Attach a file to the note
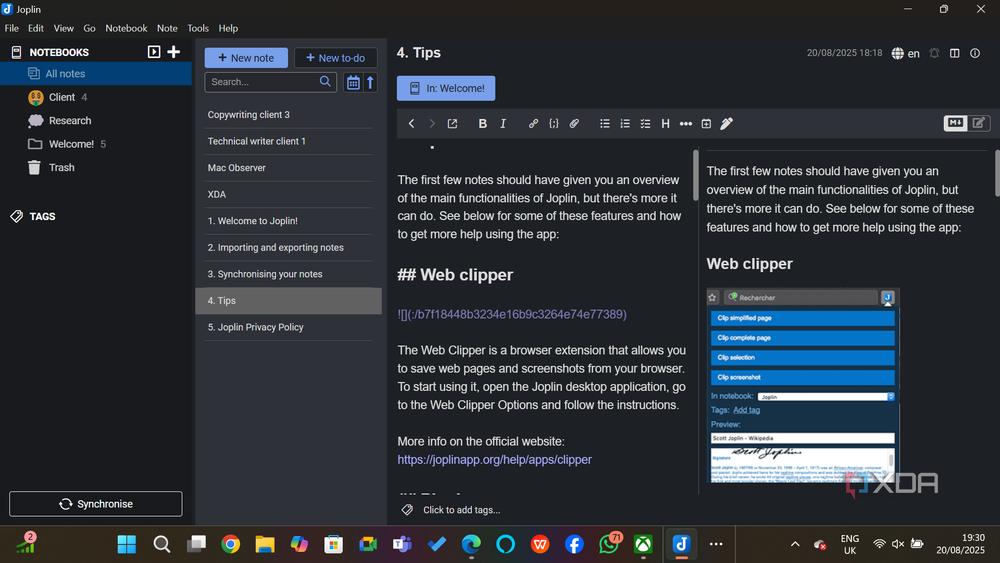Image resolution: width=1000 pixels, height=563 pixels. tap(574, 124)
